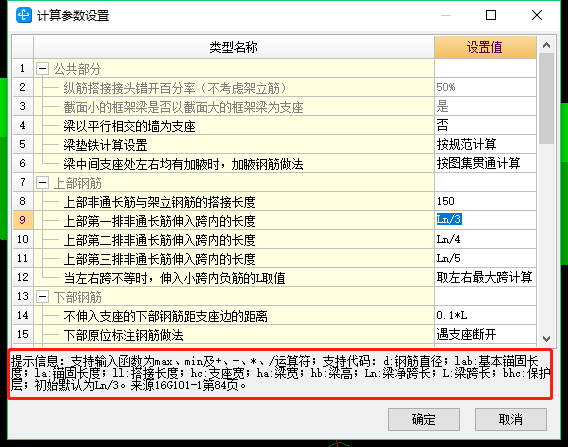
Task: Select row 梁垫铁计算设置
Action: point(234,144)
